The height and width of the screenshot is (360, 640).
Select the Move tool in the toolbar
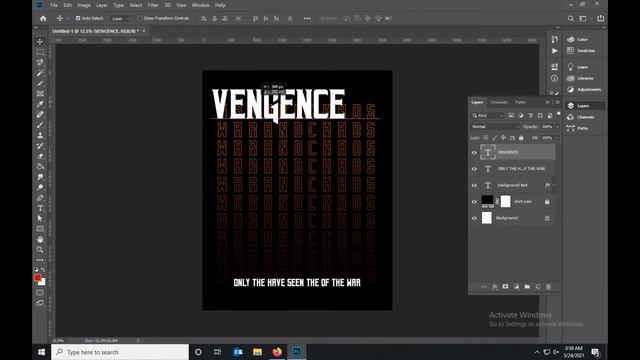pos(40,42)
